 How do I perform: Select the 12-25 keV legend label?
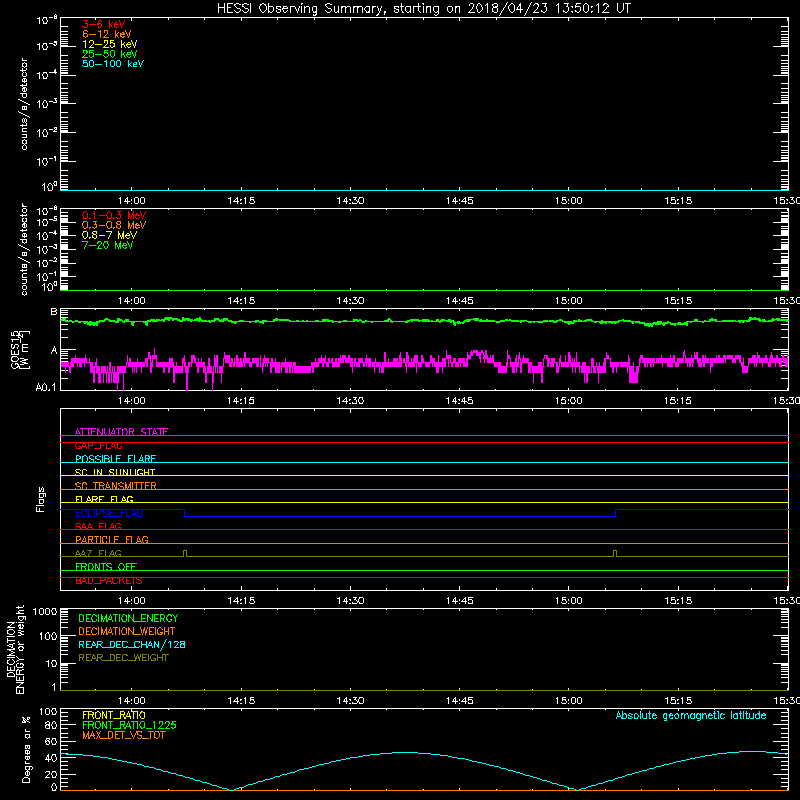click(110, 44)
